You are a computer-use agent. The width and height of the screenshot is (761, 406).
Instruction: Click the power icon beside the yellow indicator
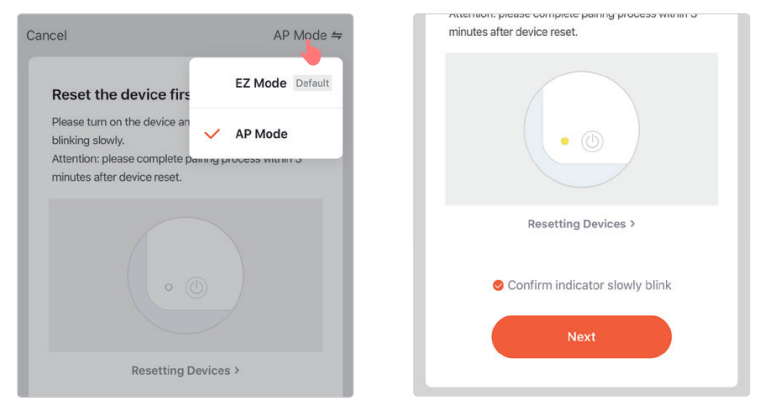tap(593, 141)
